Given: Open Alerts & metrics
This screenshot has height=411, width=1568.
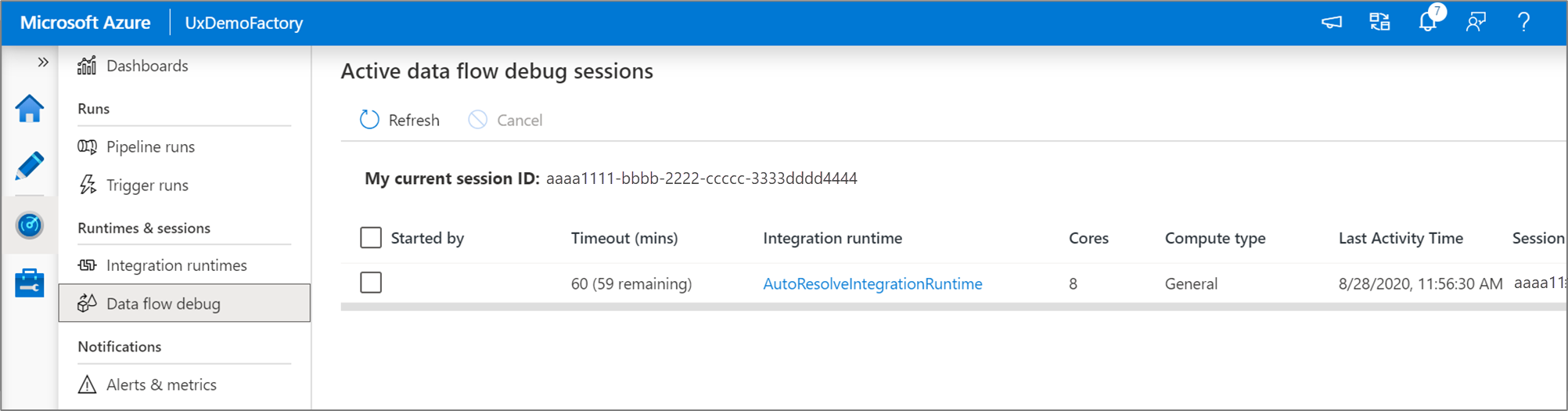Looking at the screenshot, I should pos(161,384).
